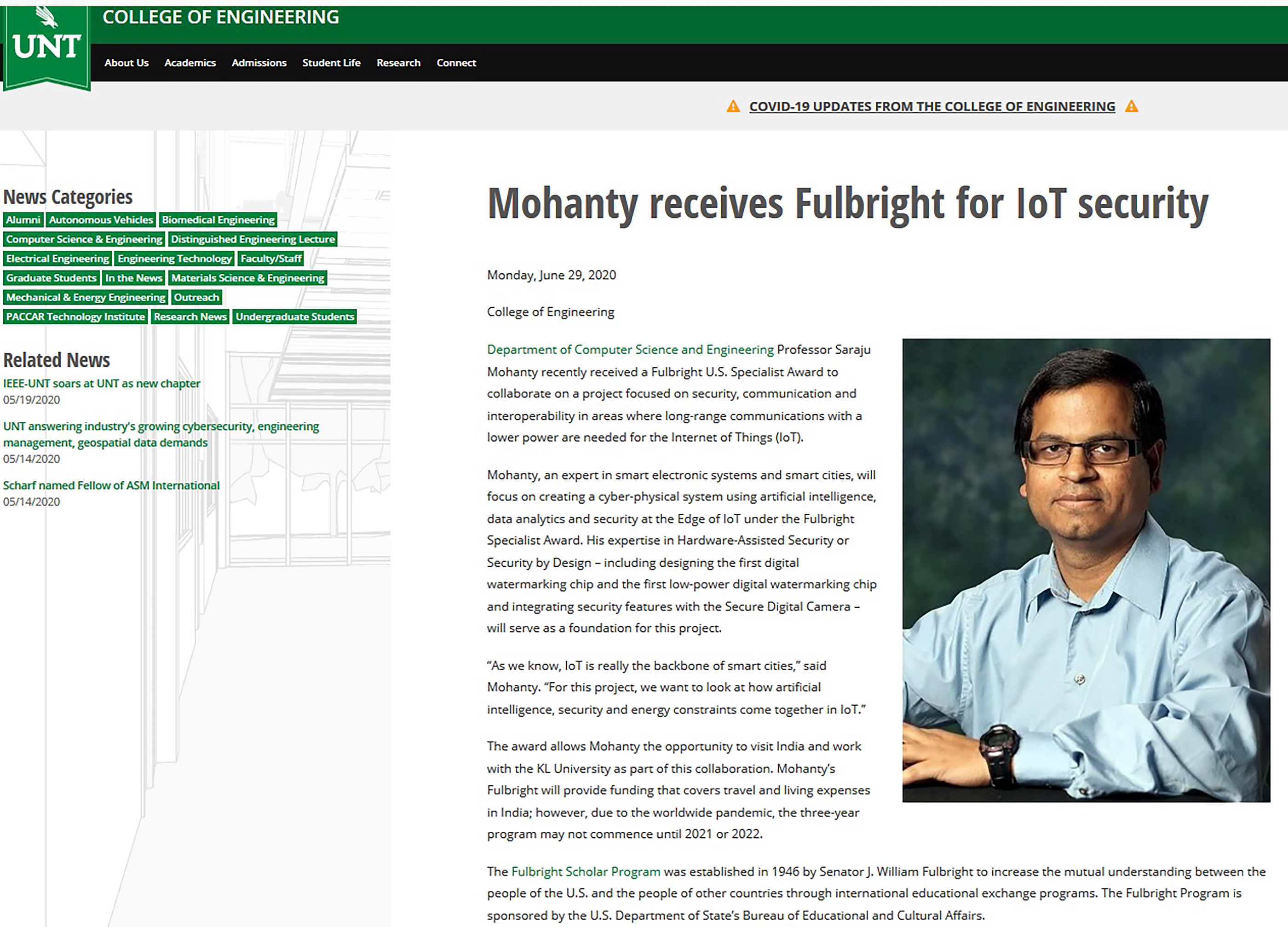The width and height of the screenshot is (1288, 927).
Task: Select the In the News category tag
Action: point(133,278)
